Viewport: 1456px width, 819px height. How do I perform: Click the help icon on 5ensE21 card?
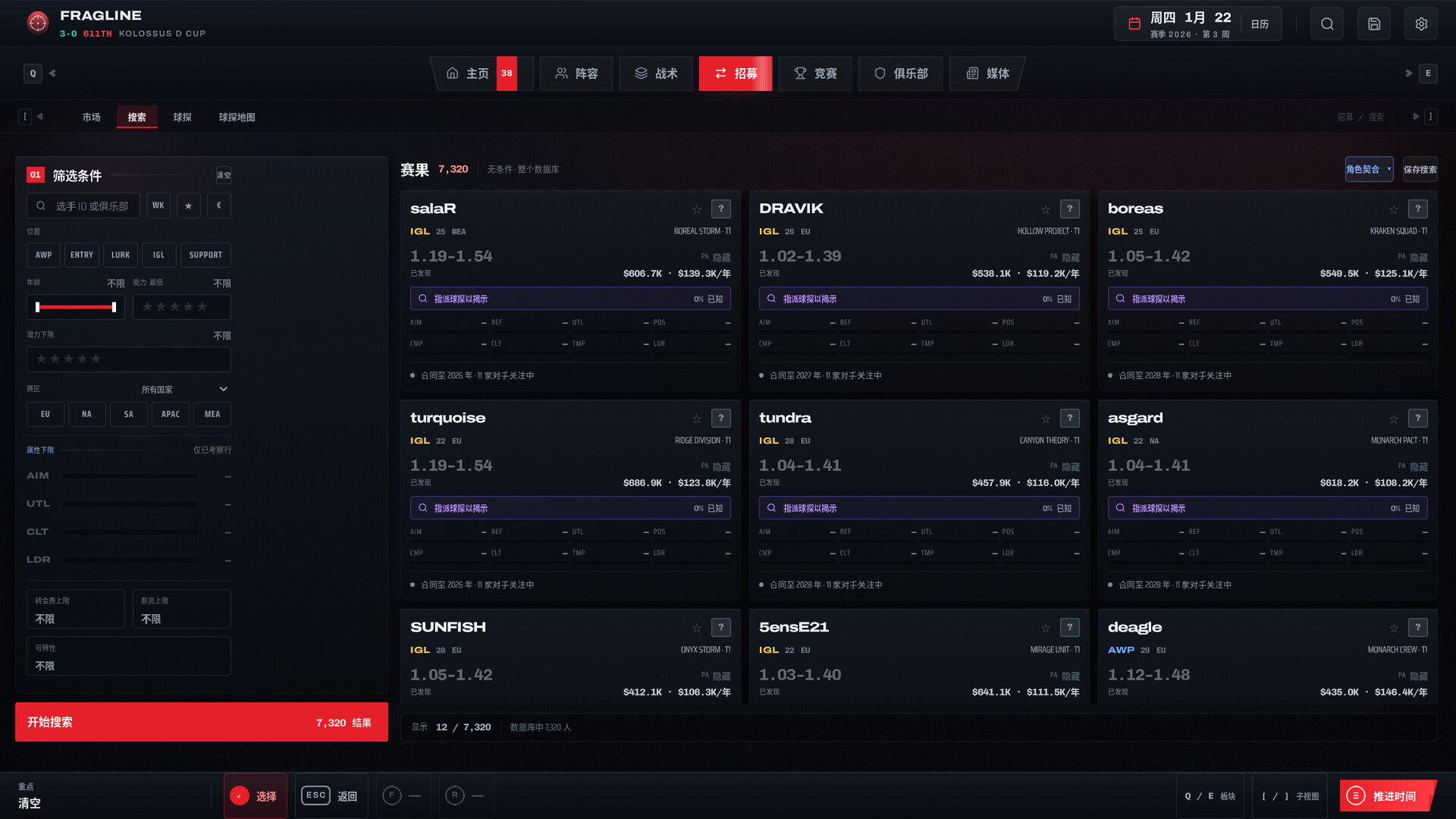coord(1069,627)
